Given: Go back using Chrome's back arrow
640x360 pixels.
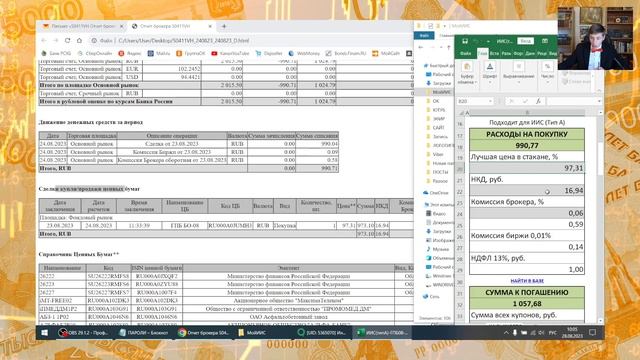Looking at the screenshot, I should [x=44, y=40].
